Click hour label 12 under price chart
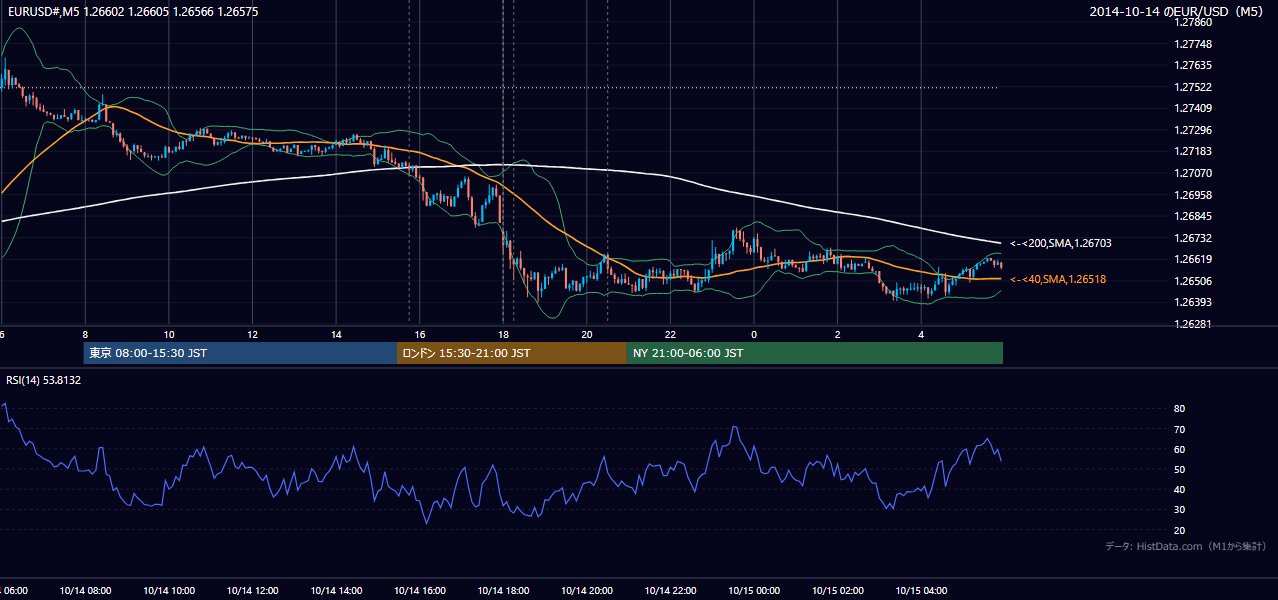 coord(253,334)
